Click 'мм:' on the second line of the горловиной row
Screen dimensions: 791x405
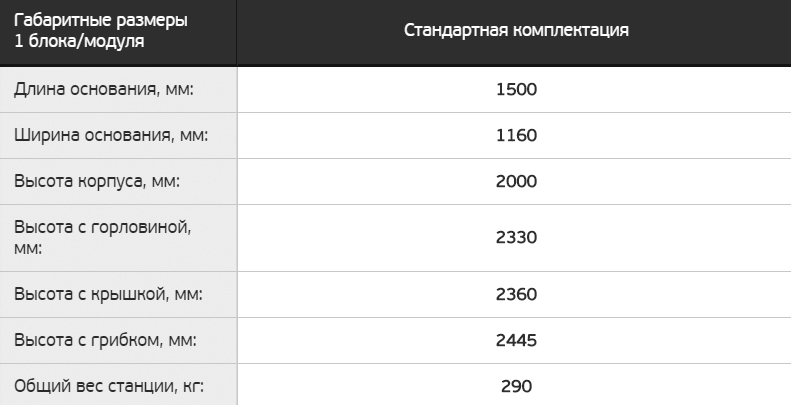[28, 248]
